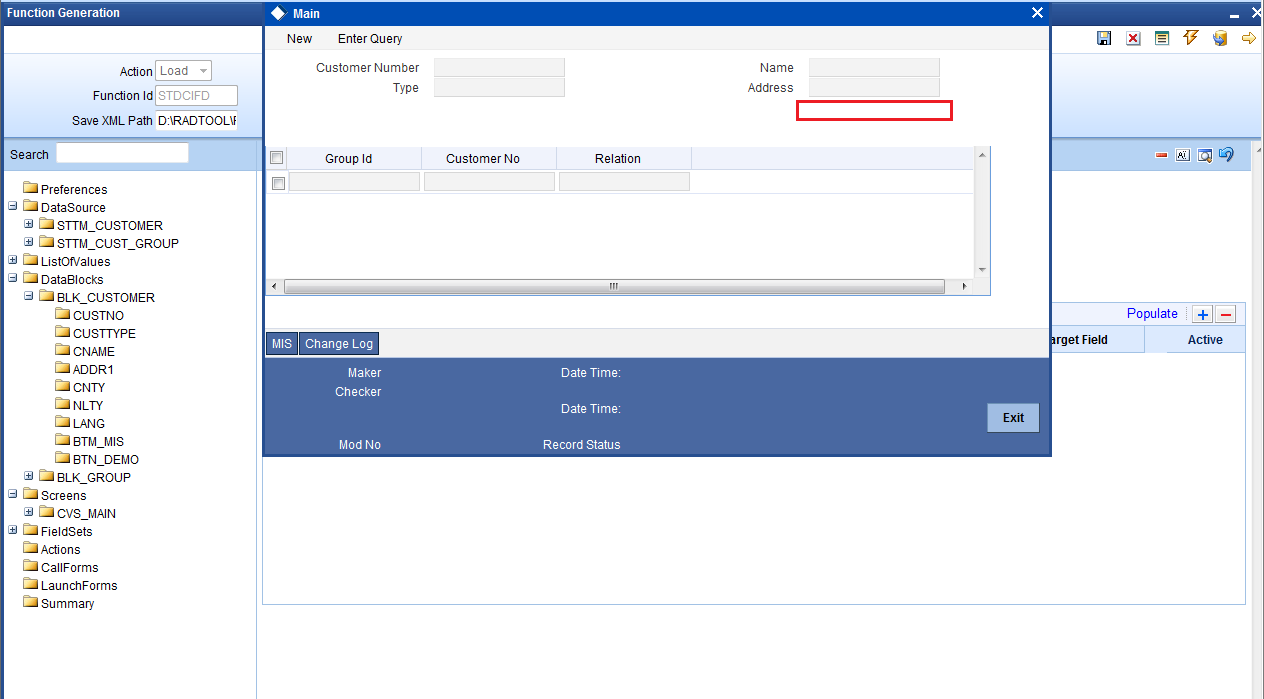Collapse the BLK_CUSTOMER node
Screen dimensions: 1264x699
point(29,297)
